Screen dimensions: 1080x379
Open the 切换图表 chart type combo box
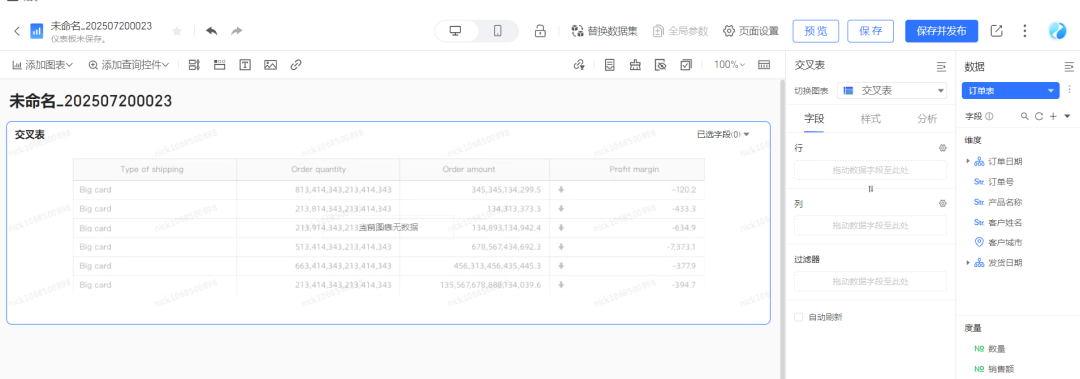point(893,90)
